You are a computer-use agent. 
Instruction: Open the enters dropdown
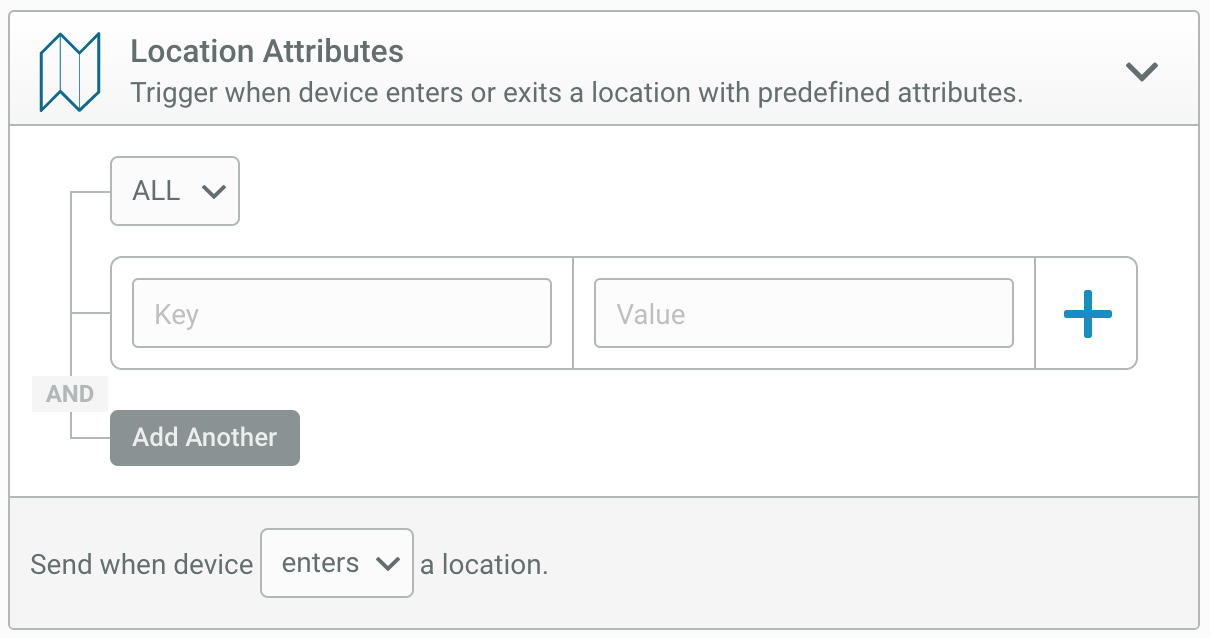(337, 563)
